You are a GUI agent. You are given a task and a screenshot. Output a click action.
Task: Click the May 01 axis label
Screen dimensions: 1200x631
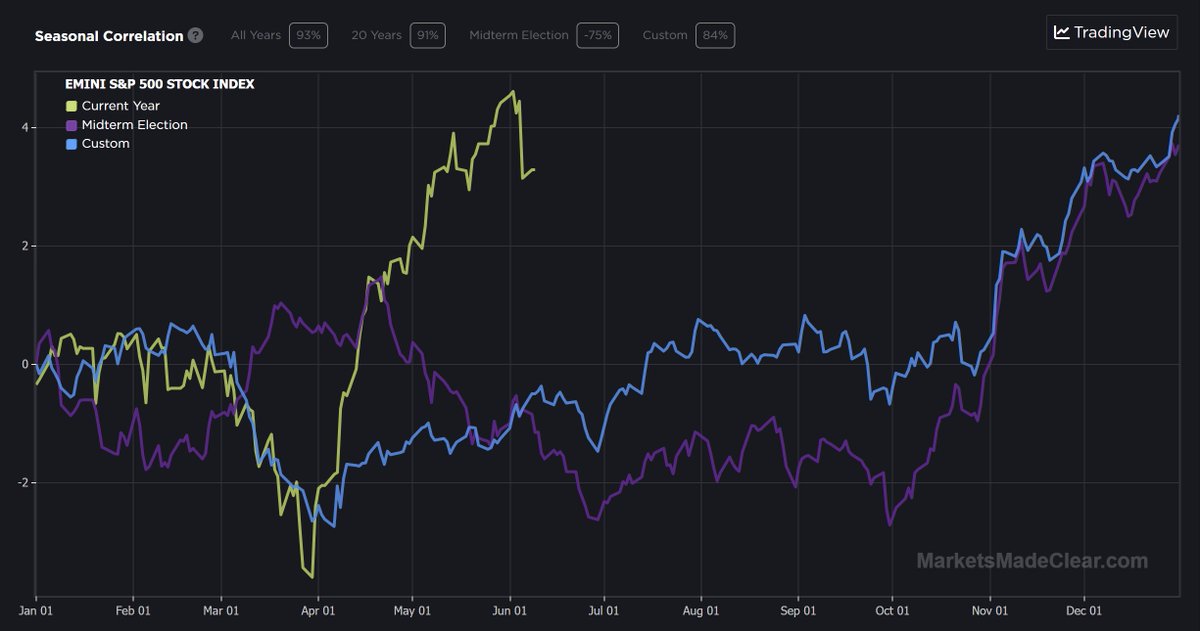(x=412, y=610)
